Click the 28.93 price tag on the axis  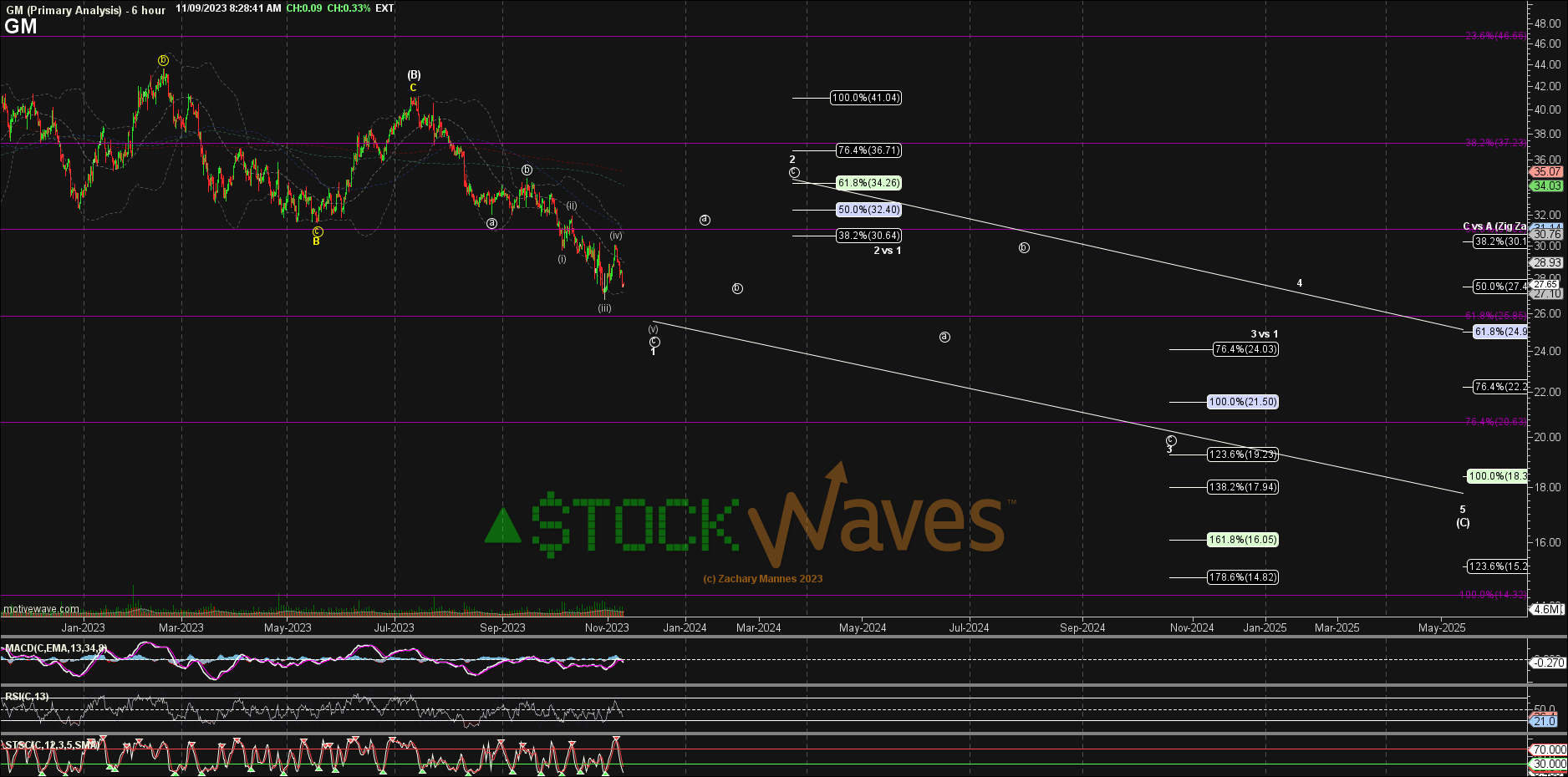pos(1547,263)
